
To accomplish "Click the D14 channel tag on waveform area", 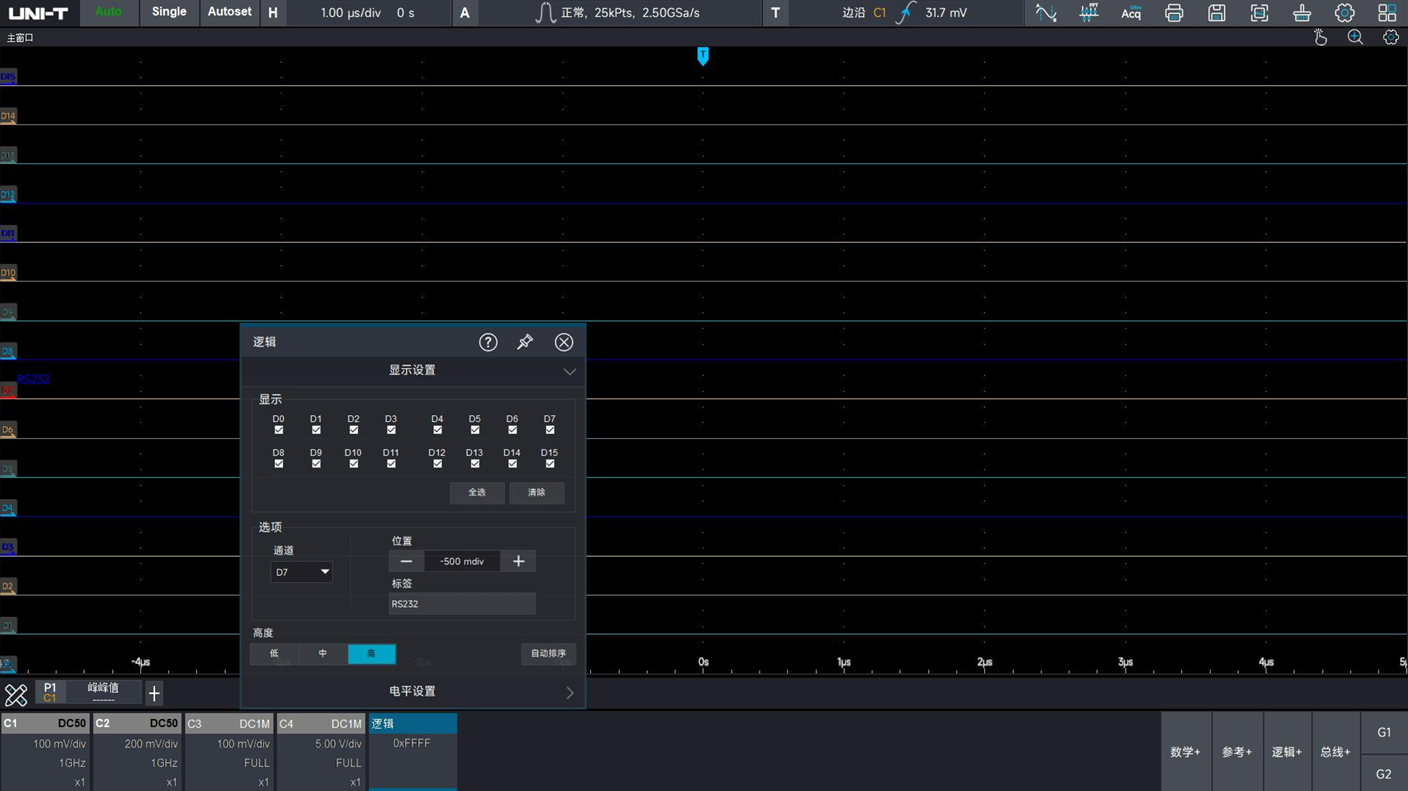I will pyautogui.click(x=8, y=117).
